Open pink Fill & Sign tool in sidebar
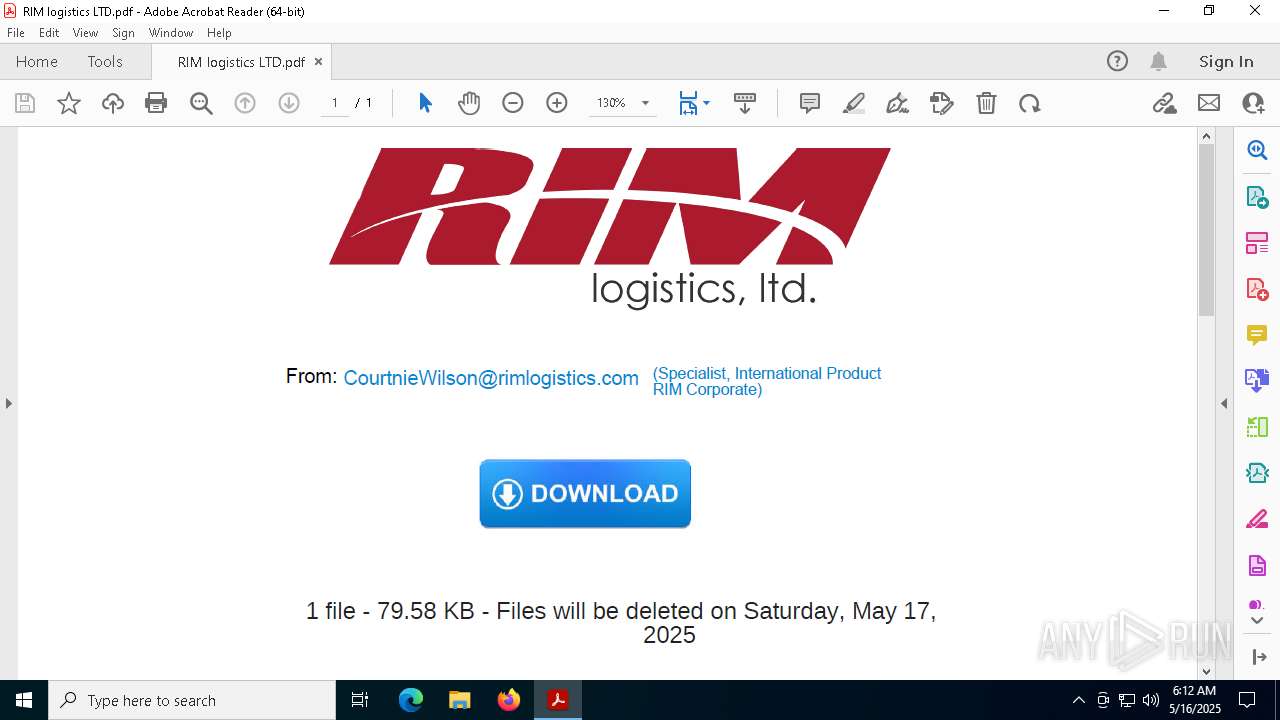 (1257, 519)
